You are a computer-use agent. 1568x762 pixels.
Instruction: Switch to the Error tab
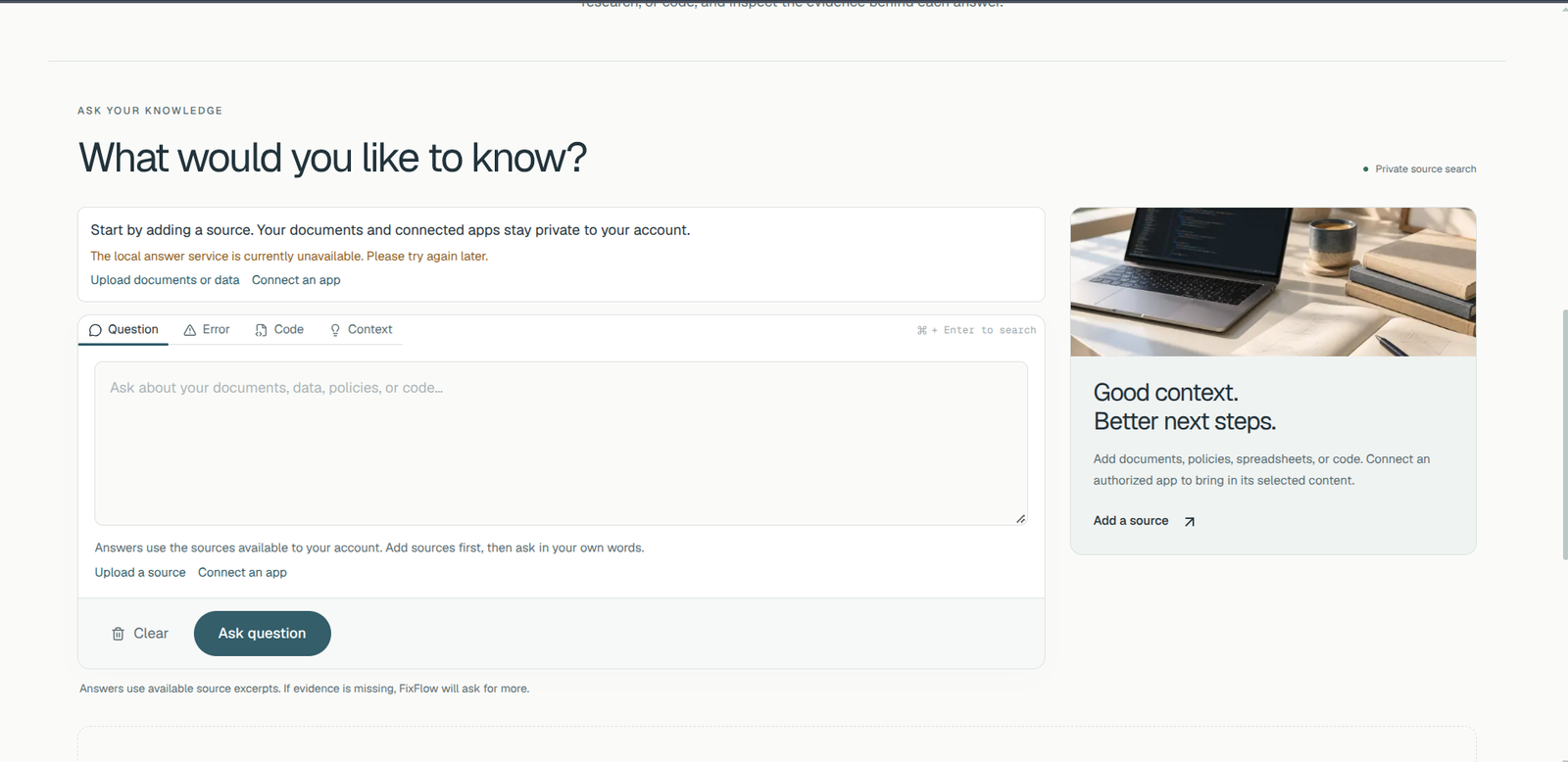pyautogui.click(x=207, y=330)
